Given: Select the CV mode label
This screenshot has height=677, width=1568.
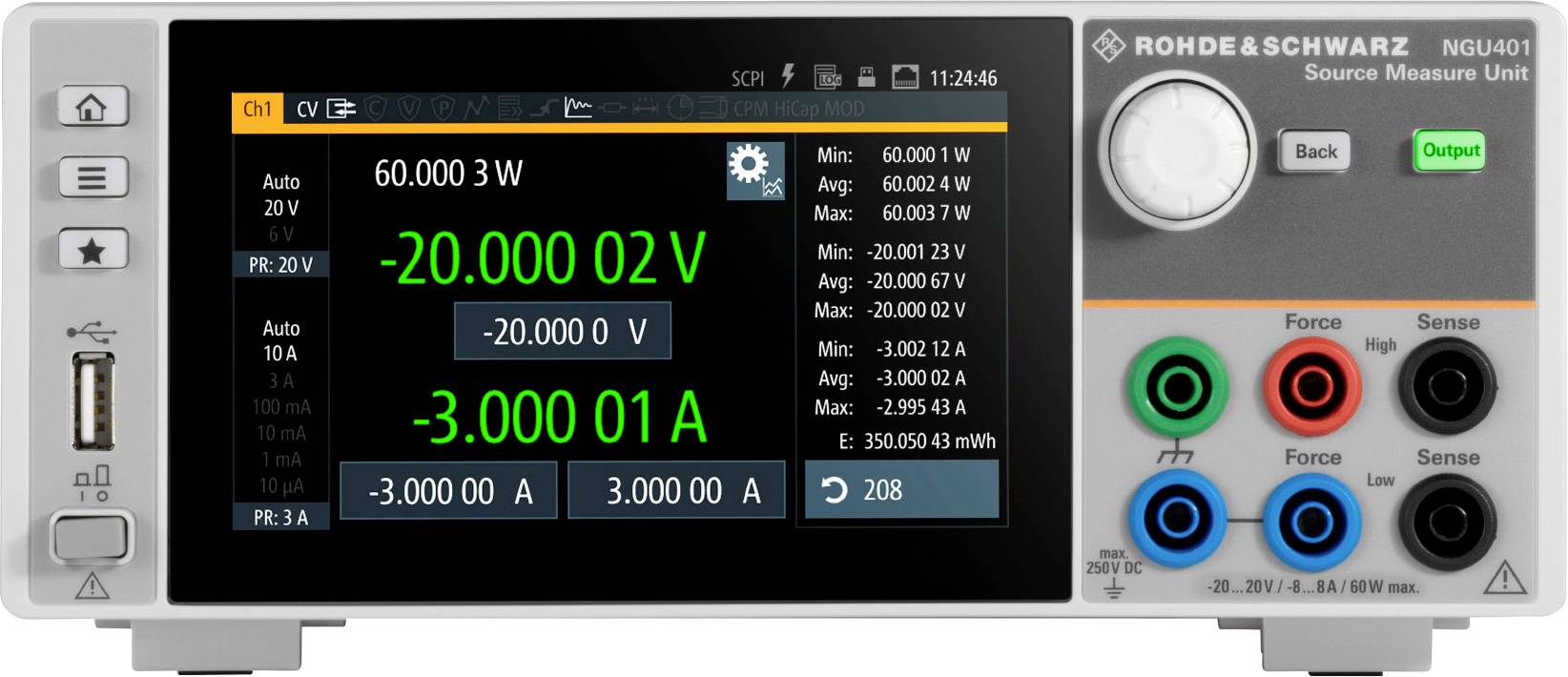Looking at the screenshot, I should pyautogui.click(x=307, y=110).
